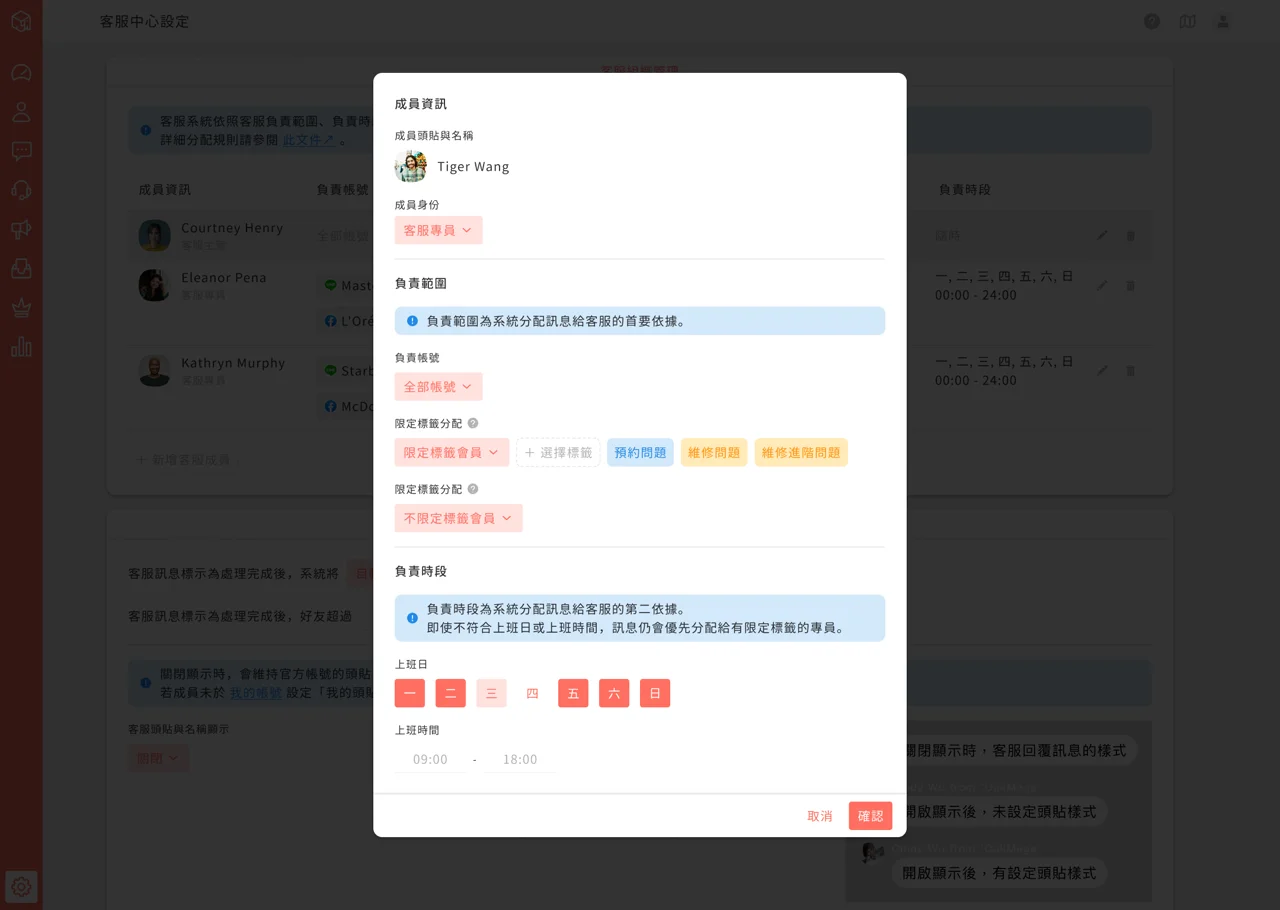Click the cube logo in the sidebar

point(21,21)
